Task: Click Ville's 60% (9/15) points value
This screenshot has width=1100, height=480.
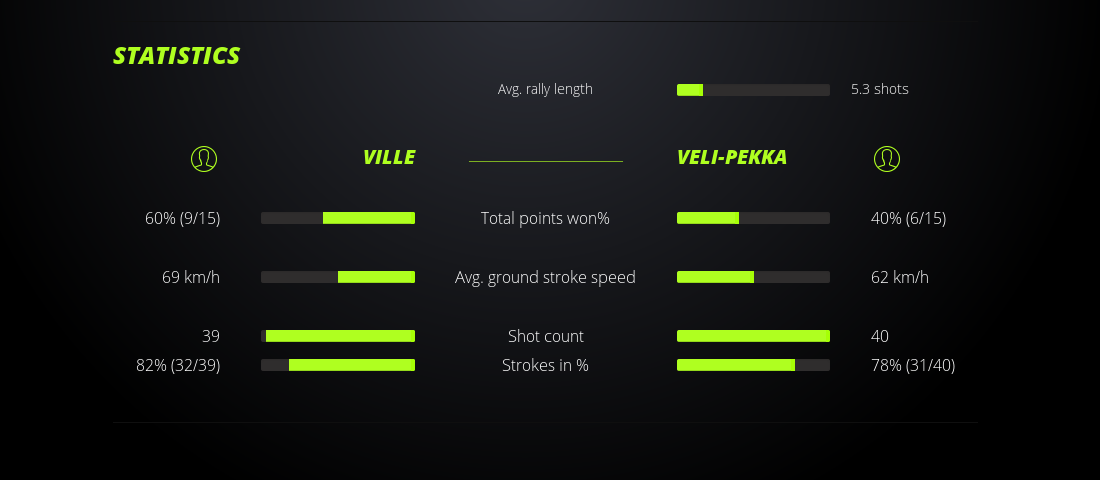Action: pos(182,218)
